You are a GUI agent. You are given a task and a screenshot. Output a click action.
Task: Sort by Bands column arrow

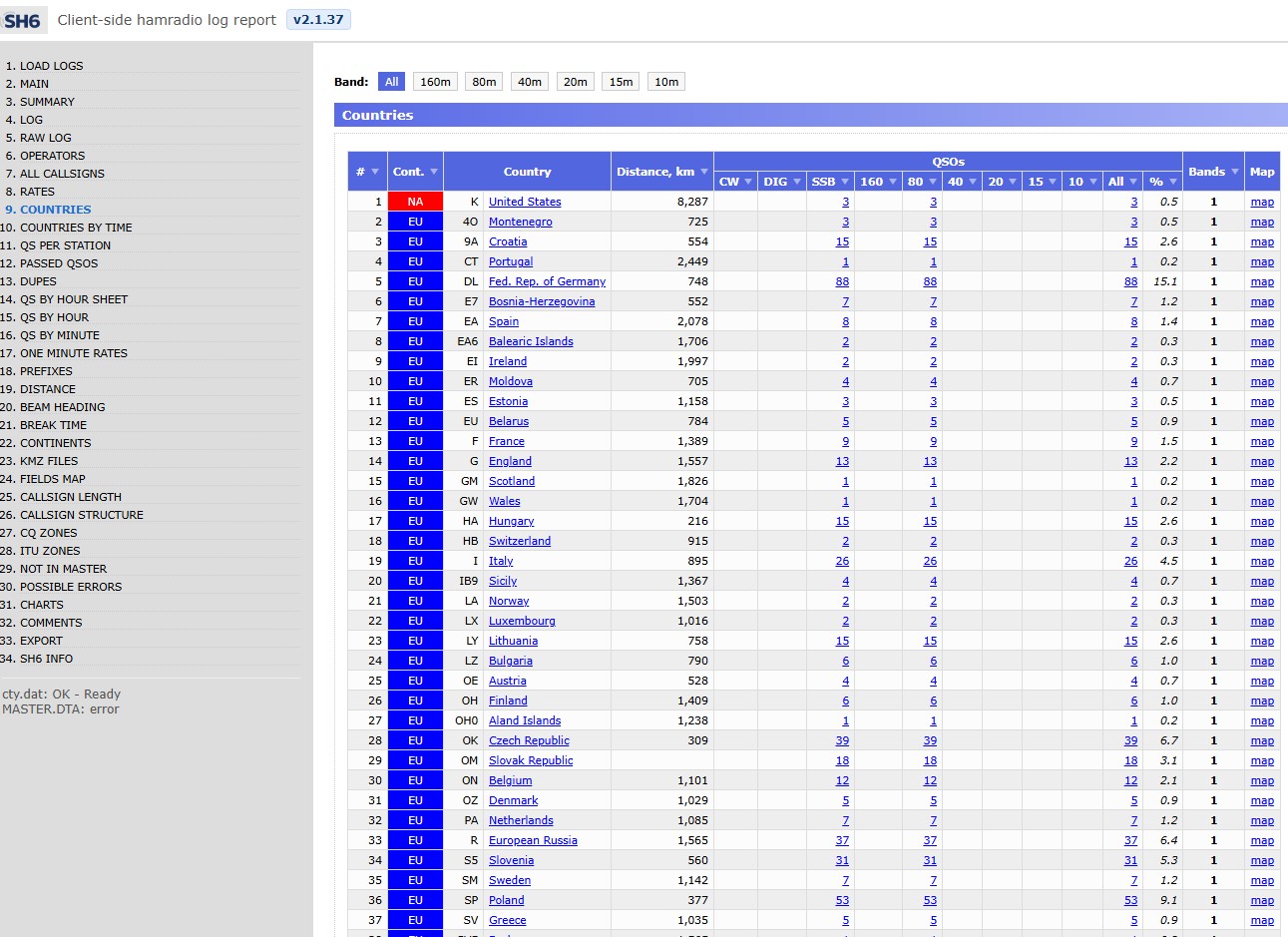pyautogui.click(x=1234, y=172)
